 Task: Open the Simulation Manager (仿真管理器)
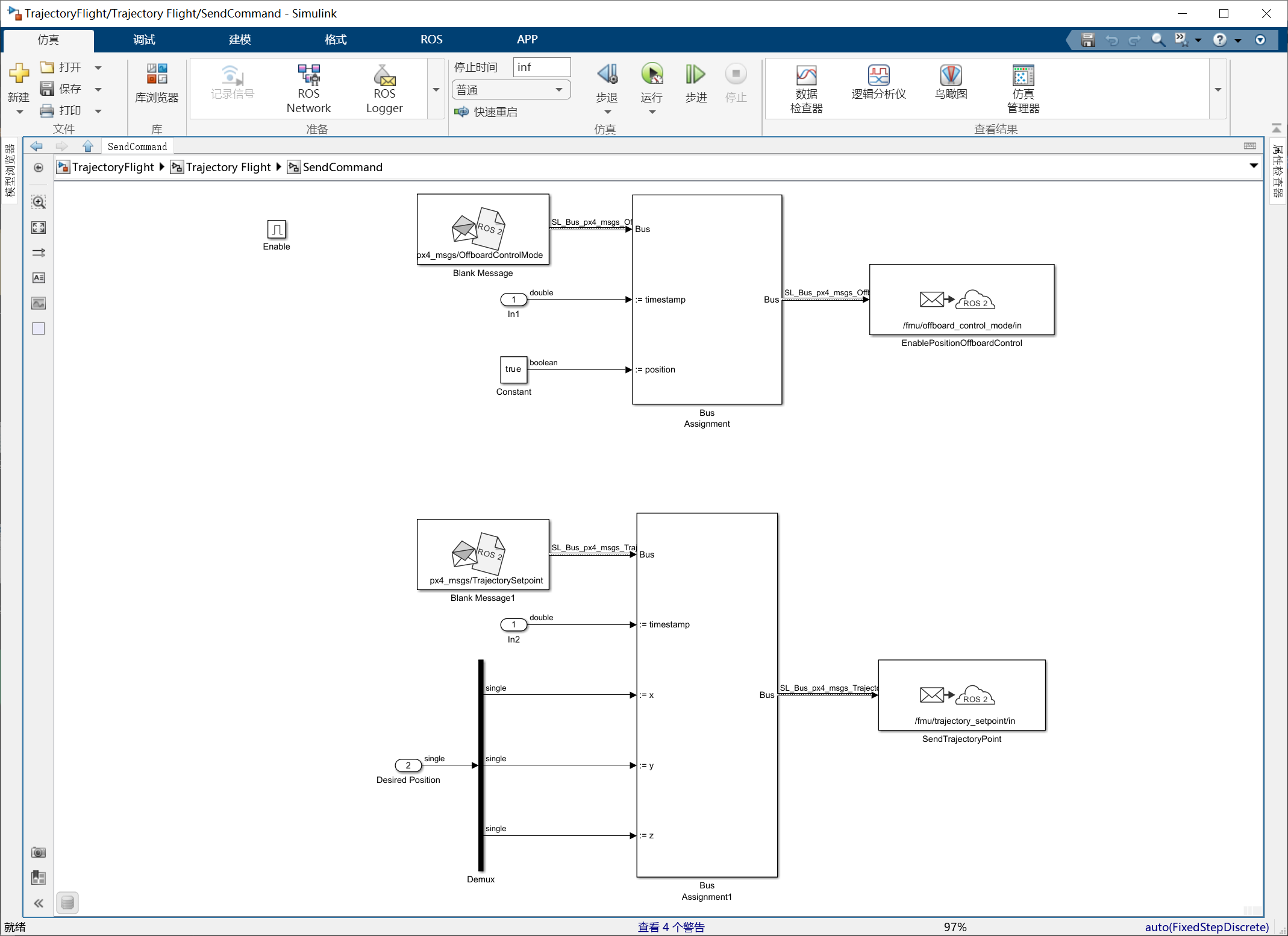[1023, 89]
